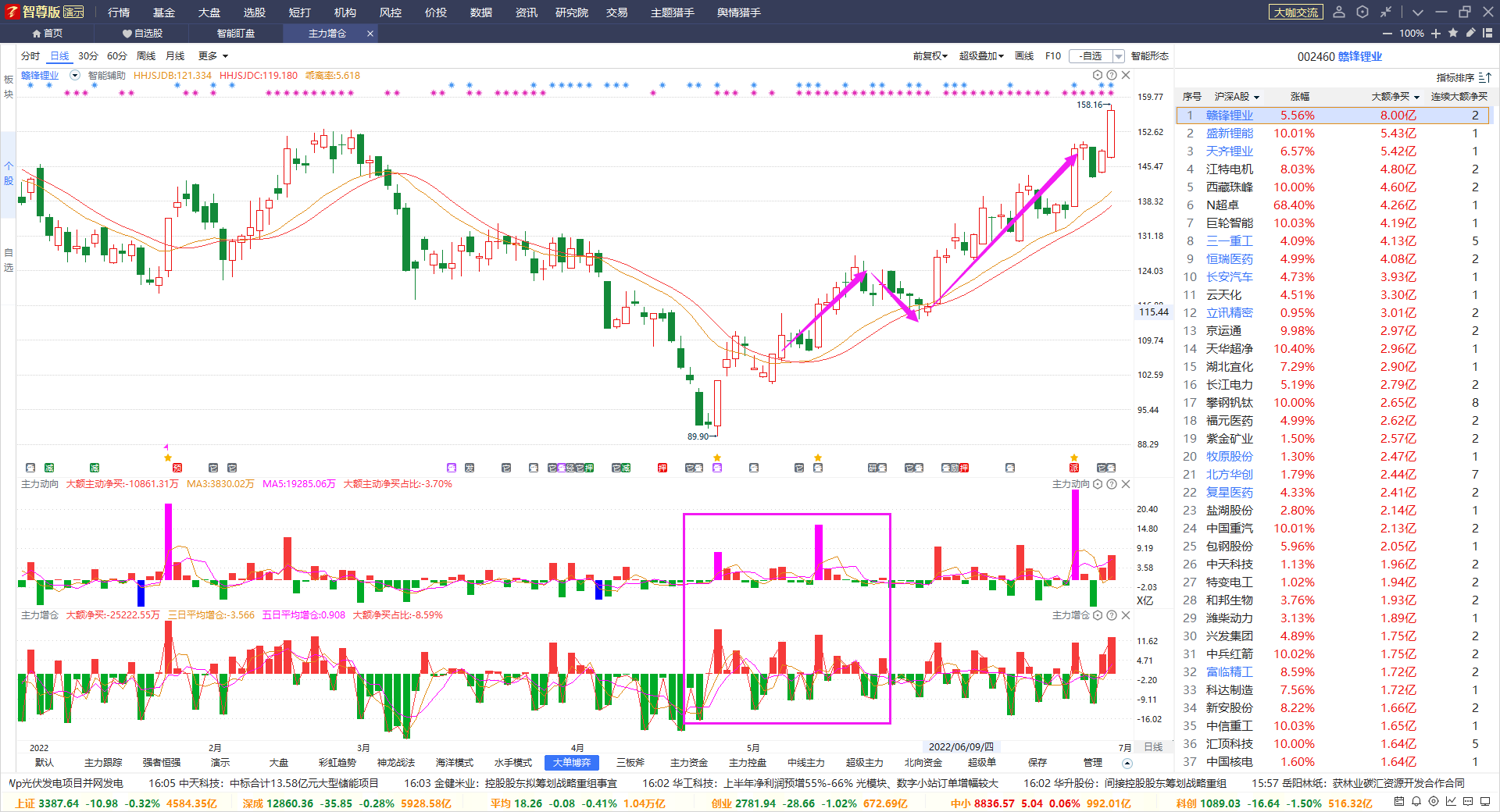Click the 保存 button in indicator bar
Image resolution: width=1500 pixels, height=812 pixels.
coord(1037,763)
